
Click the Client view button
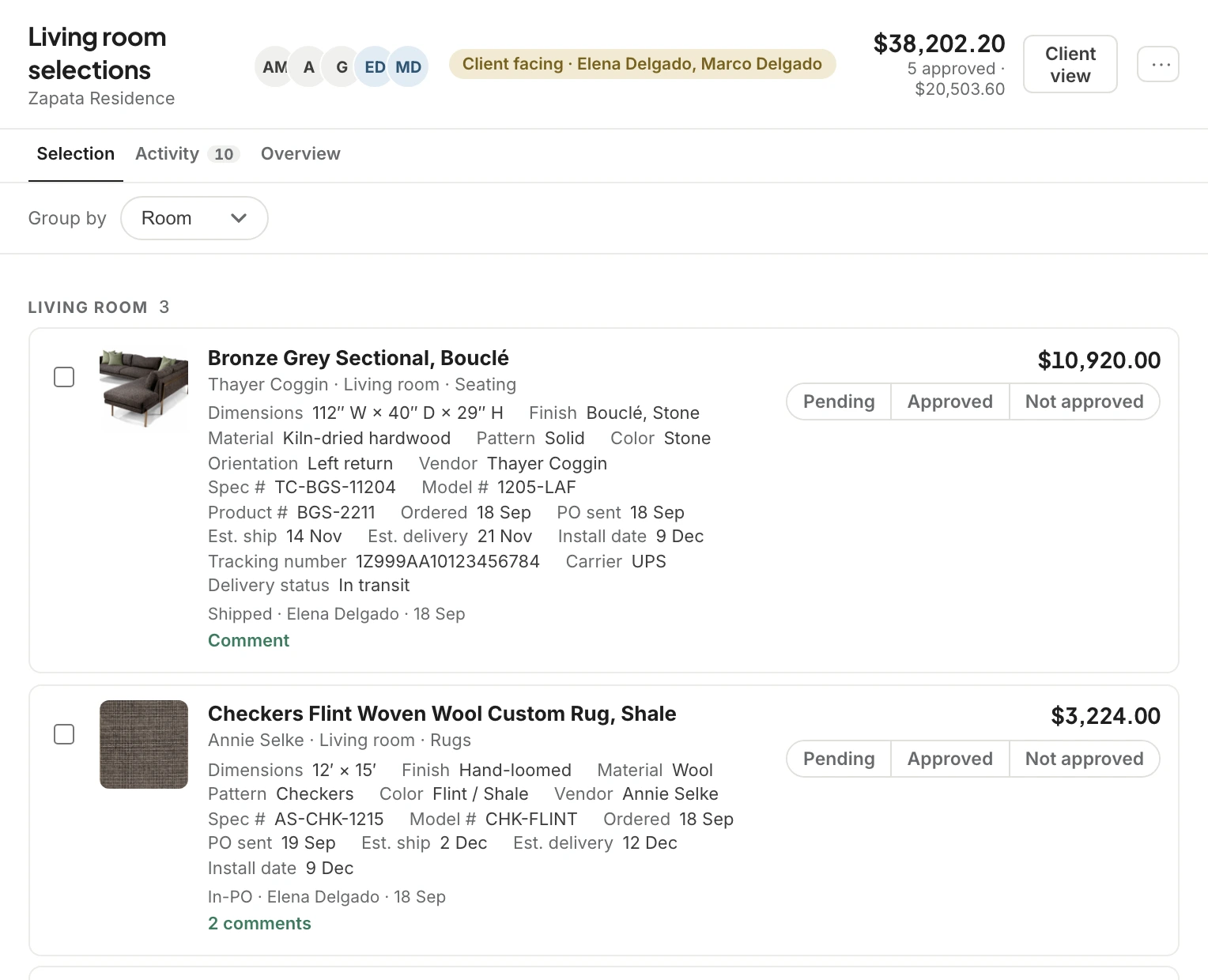[1070, 64]
